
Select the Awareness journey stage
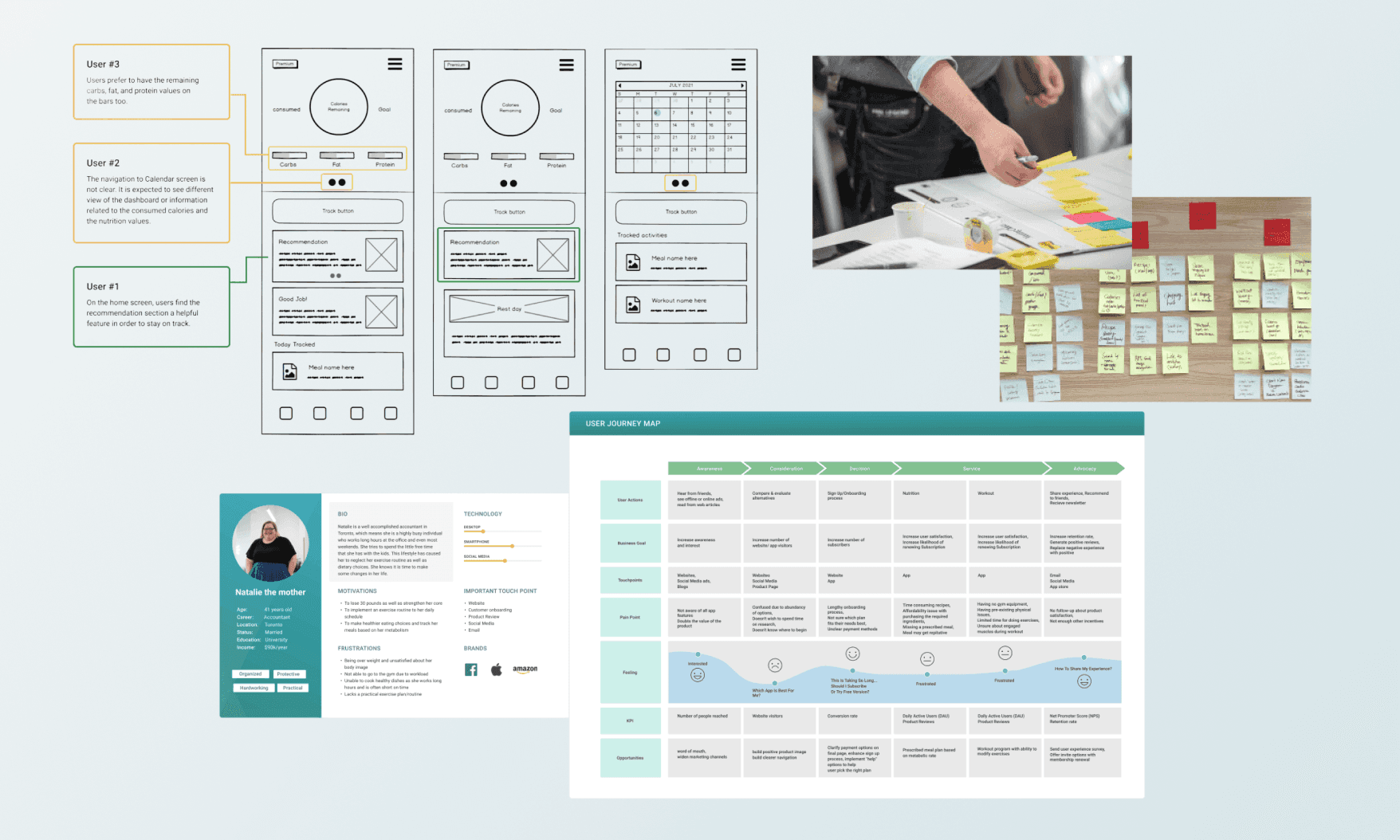[x=709, y=469]
